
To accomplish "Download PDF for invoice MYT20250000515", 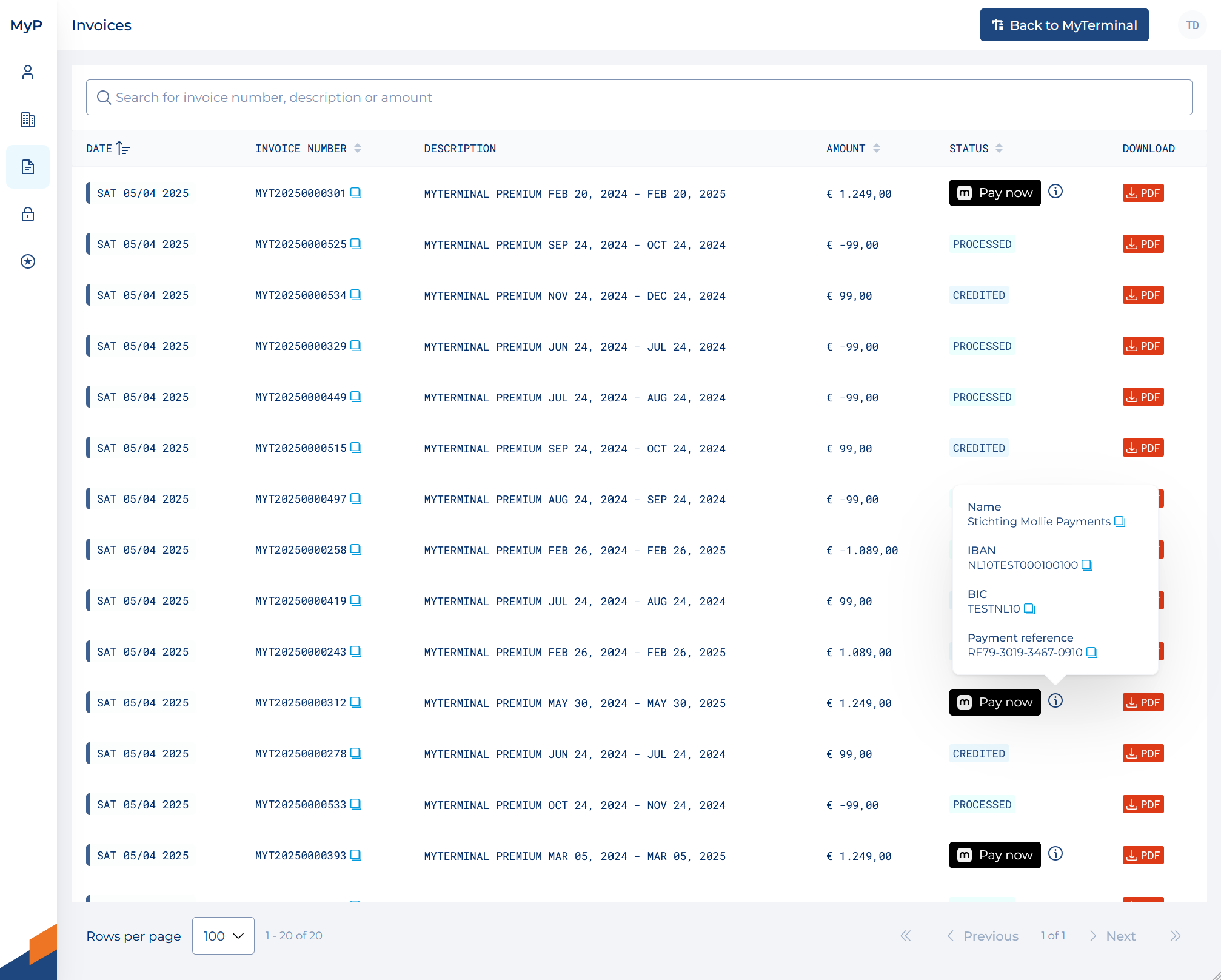I will point(1143,448).
